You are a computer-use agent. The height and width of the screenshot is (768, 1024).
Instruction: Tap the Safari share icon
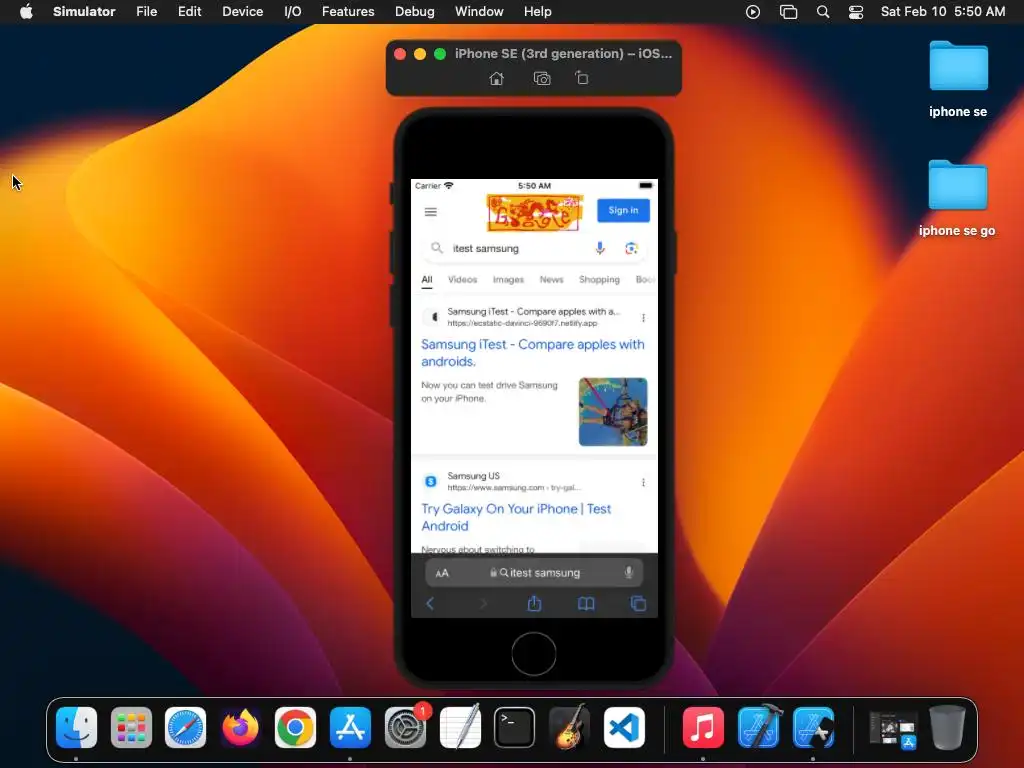pos(534,603)
